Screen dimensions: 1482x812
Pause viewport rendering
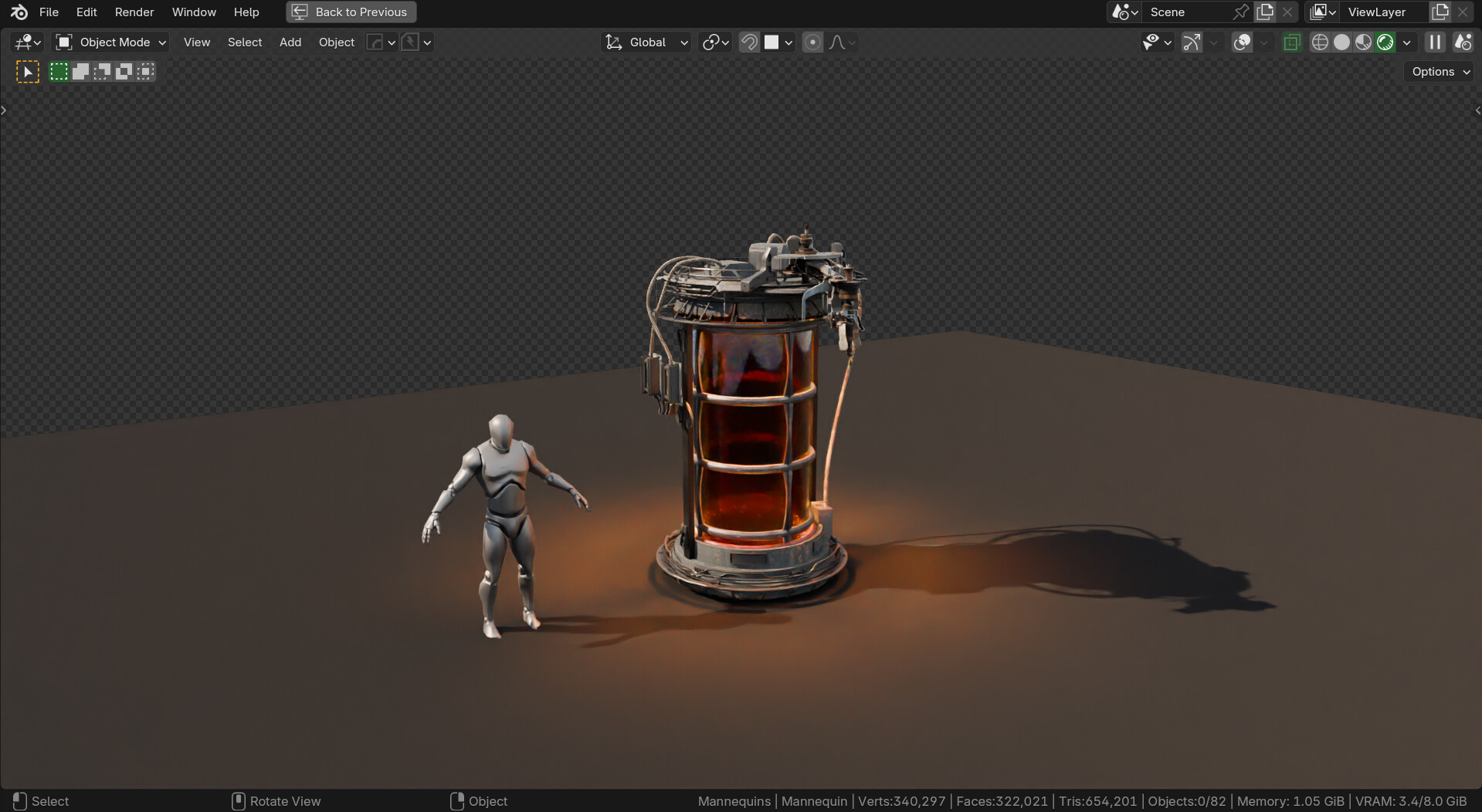pos(1434,42)
